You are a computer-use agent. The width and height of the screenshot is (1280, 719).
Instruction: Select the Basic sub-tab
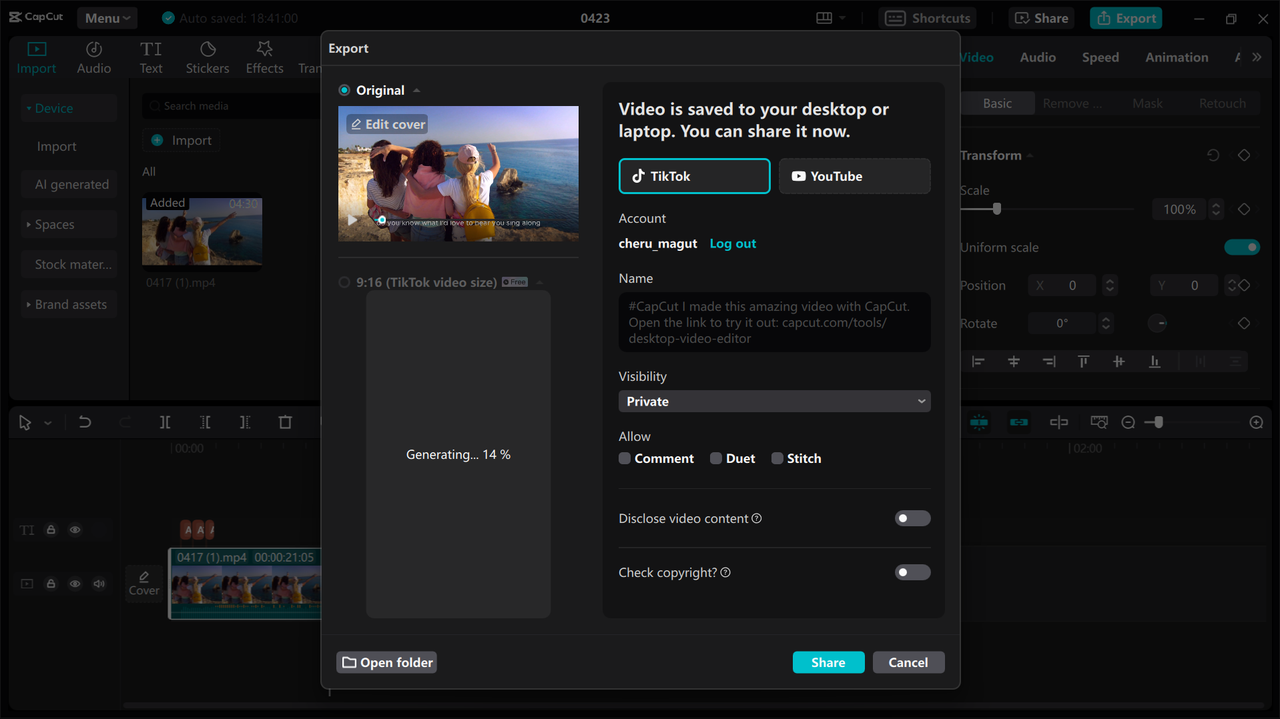click(x=997, y=103)
